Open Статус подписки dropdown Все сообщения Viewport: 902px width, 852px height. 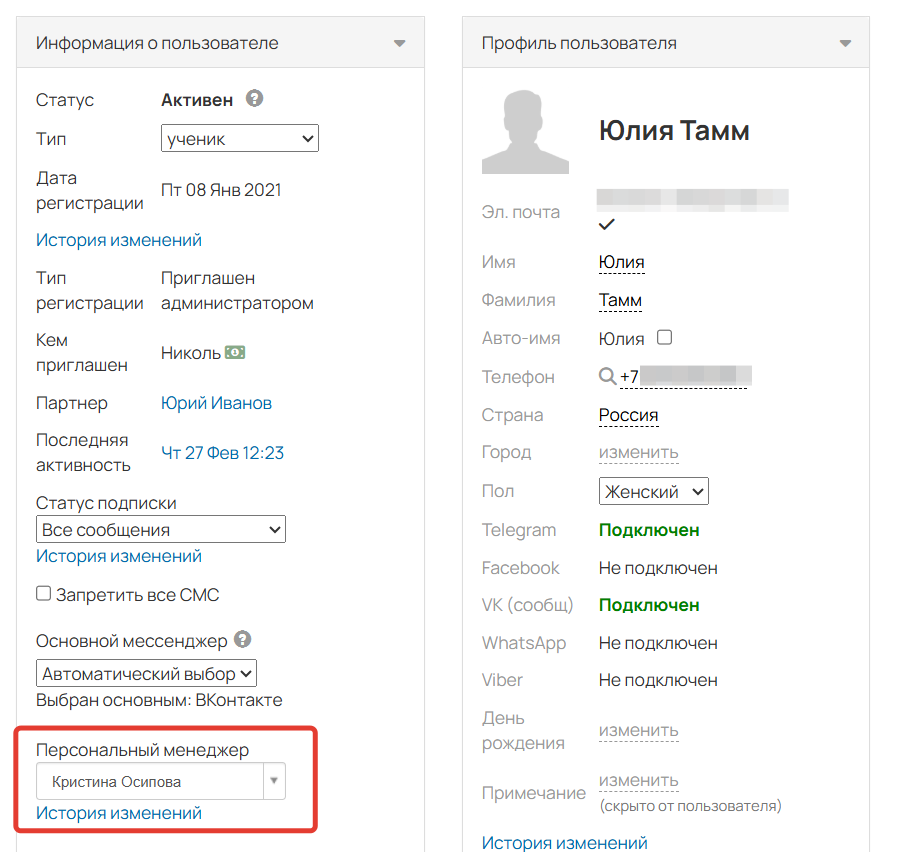(x=160, y=530)
